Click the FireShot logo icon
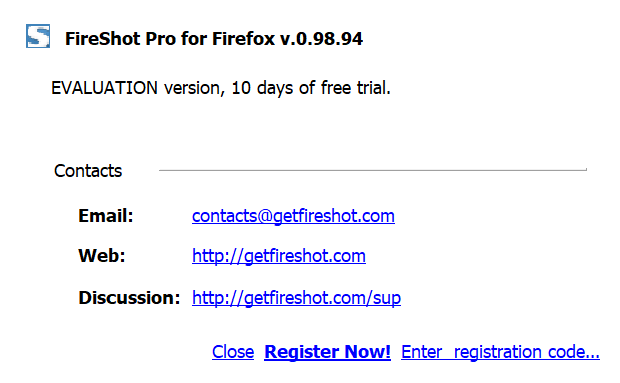This screenshot has width=620, height=383. click(x=38, y=36)
